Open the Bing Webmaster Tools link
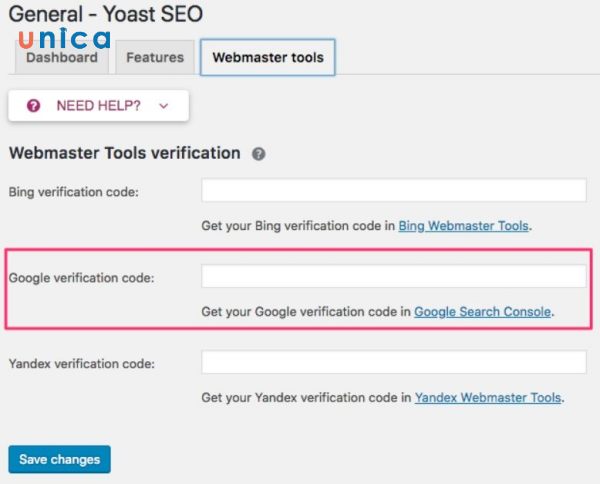Screen dimensions: 600x484 [x=464, y=226]
